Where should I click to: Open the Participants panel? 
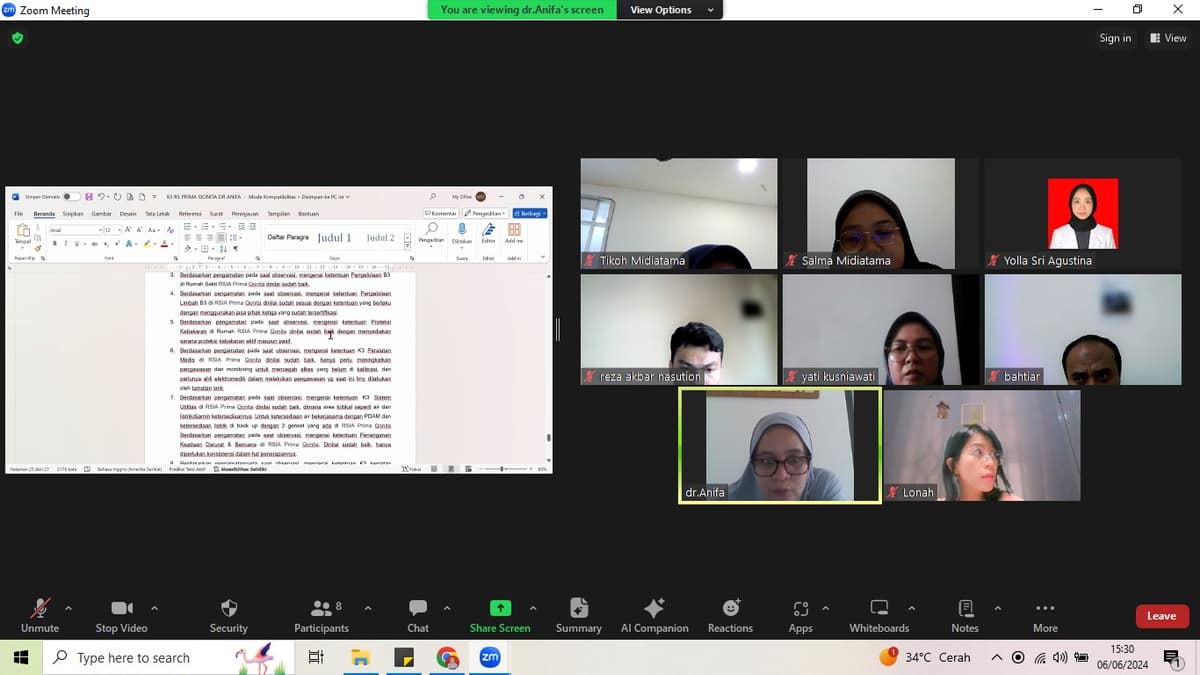click(321, 616)
